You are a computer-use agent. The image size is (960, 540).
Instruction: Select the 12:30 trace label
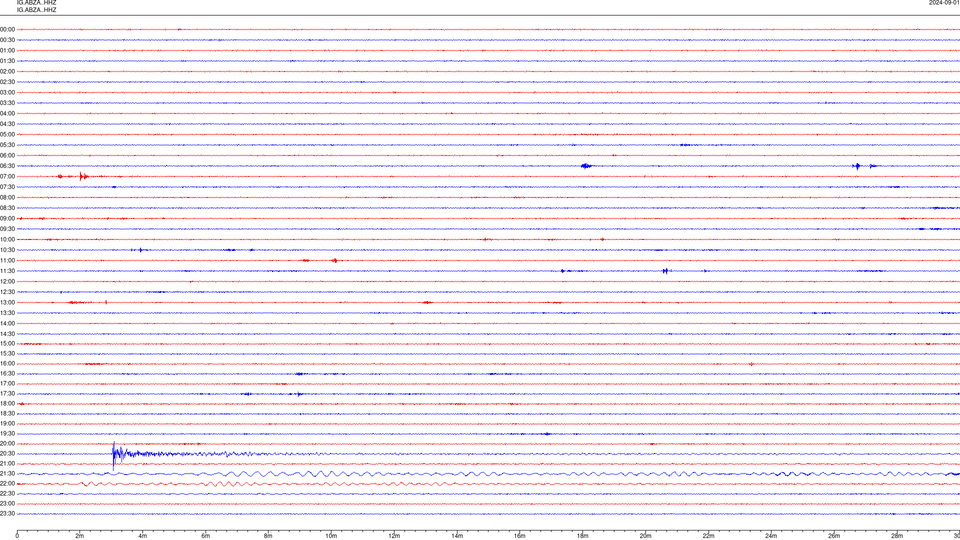click(x=7, y=292)
